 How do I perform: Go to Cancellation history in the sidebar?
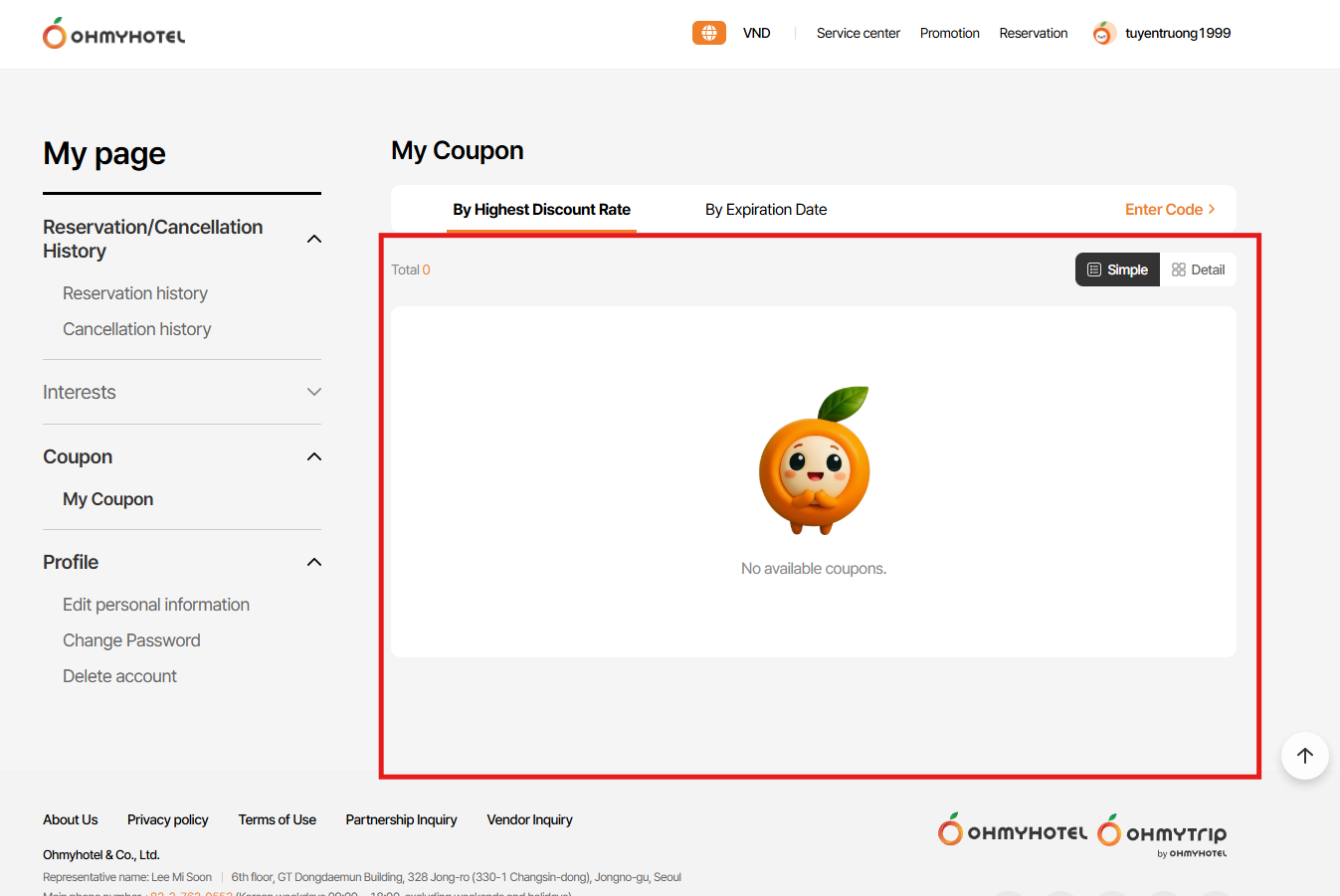coord(137,329)
